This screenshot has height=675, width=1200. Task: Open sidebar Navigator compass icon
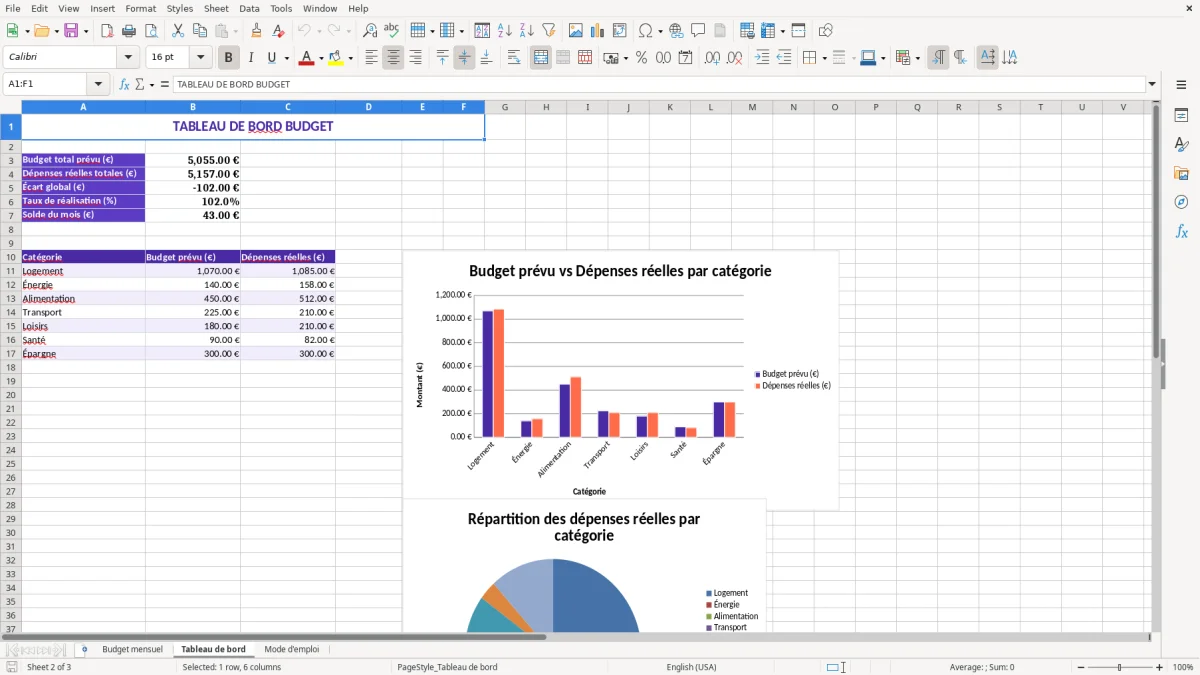click(1181, 203)
